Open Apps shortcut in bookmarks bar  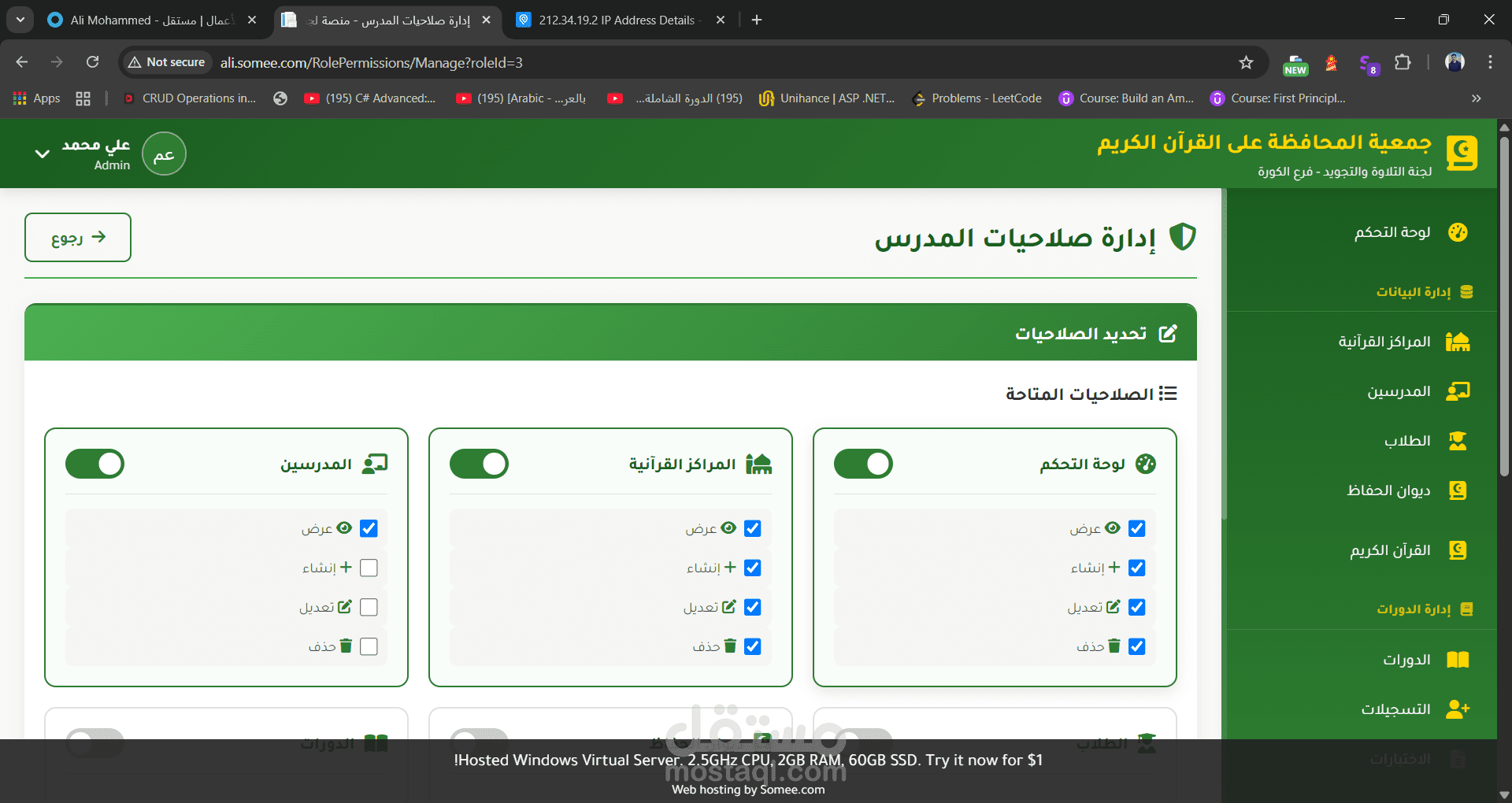[36, 98]
